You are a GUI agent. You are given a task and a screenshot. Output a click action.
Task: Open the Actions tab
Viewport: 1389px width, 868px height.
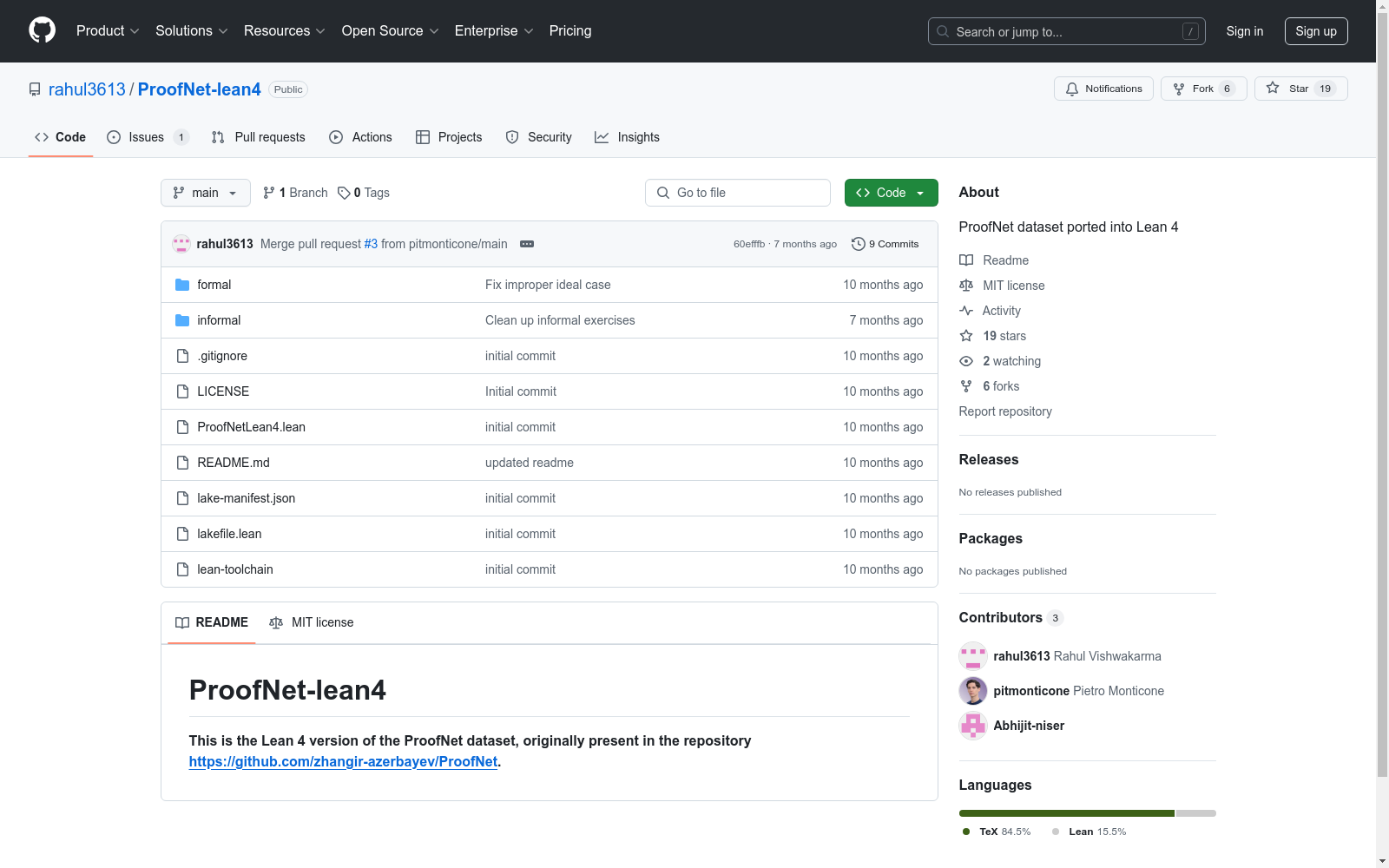click(x=361, y=137)
